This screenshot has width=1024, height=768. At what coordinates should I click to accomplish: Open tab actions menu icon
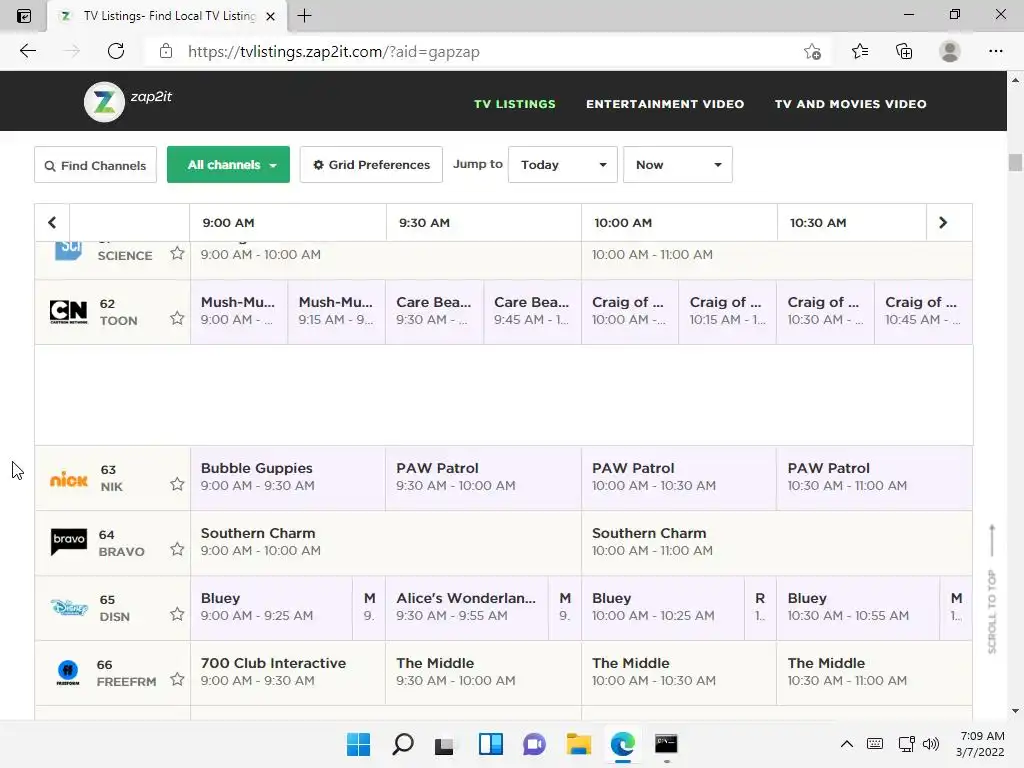click(x=24, y=16)
